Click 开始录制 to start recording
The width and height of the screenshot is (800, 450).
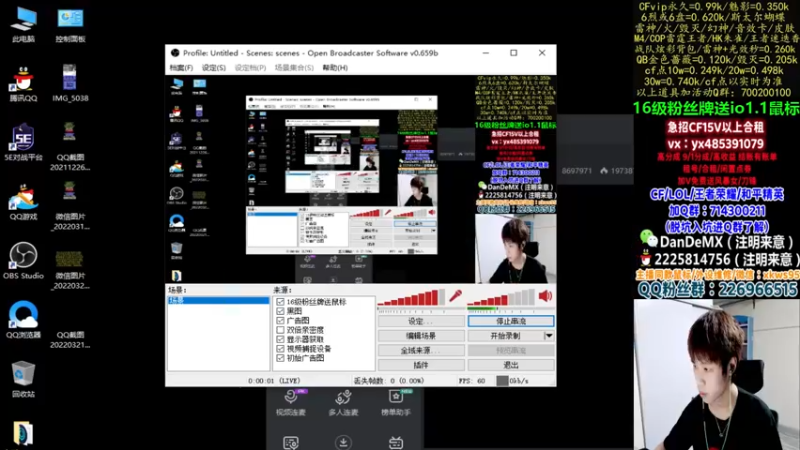[x=506, y=336]
